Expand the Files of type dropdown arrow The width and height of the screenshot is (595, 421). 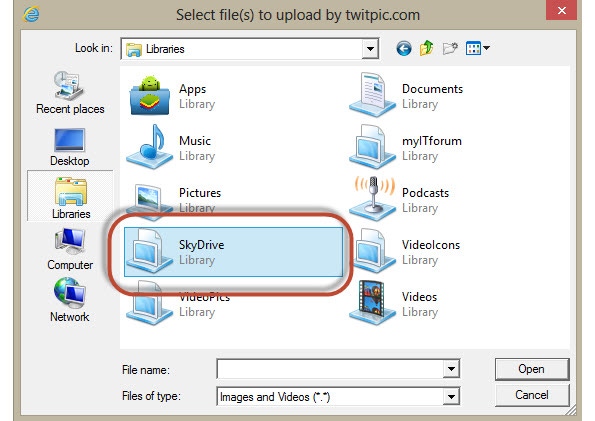pyautogui.click(x=451, y=397)
